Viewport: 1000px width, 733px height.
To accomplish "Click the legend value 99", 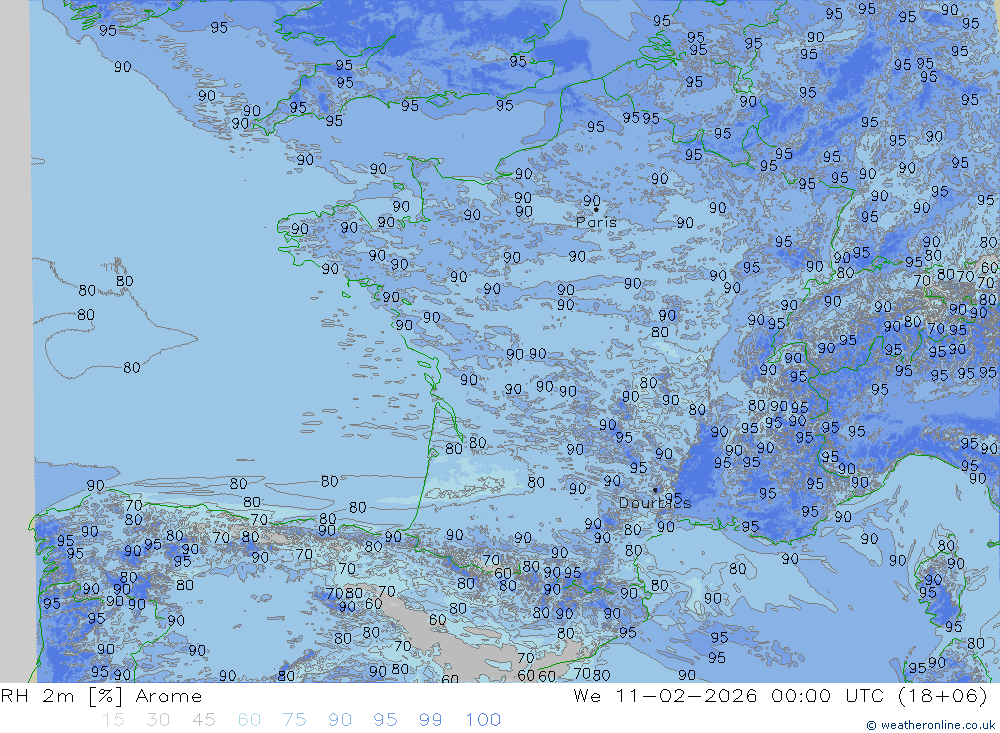I will [x=430, y=720].
